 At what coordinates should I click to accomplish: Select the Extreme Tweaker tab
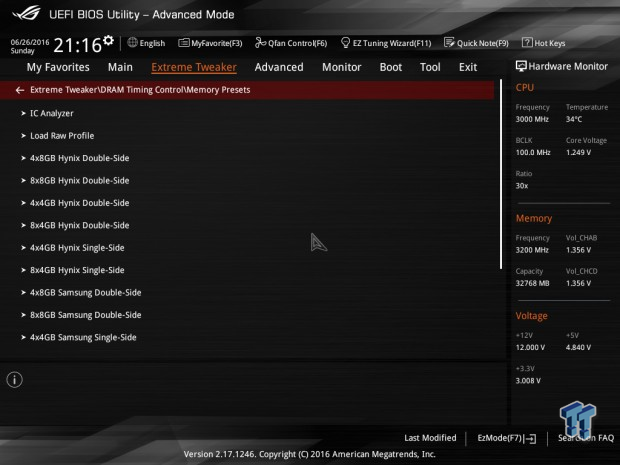(194, 67)
